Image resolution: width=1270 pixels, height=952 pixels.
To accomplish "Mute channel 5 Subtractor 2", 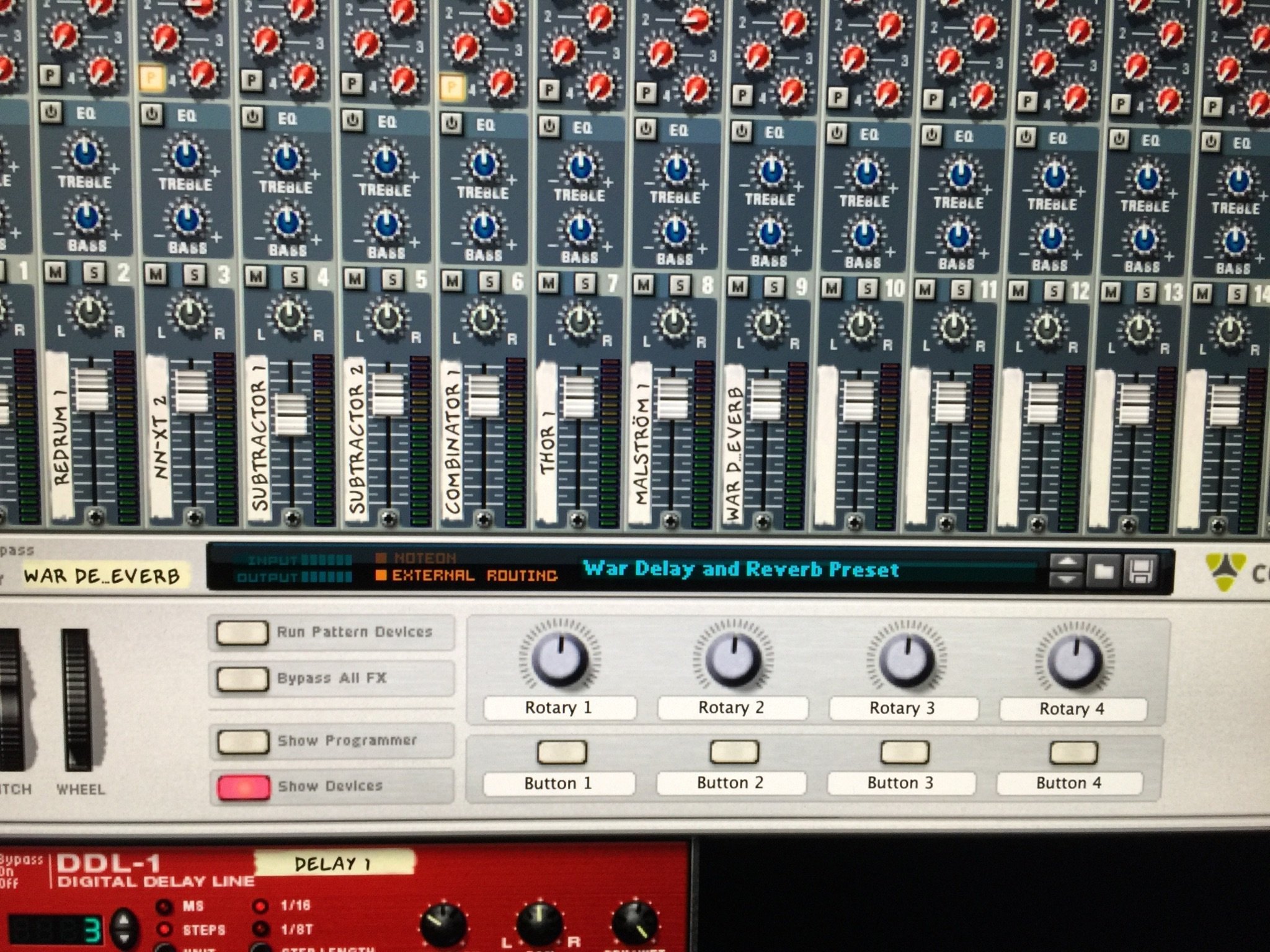I will [x=355, y=280].
